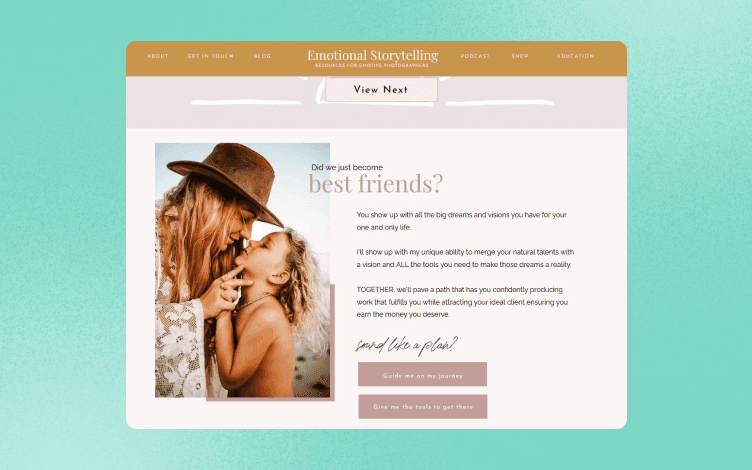The image size is (752, 470).
Task: Click the 'best friends?' heading
Action: click(376, 184)
